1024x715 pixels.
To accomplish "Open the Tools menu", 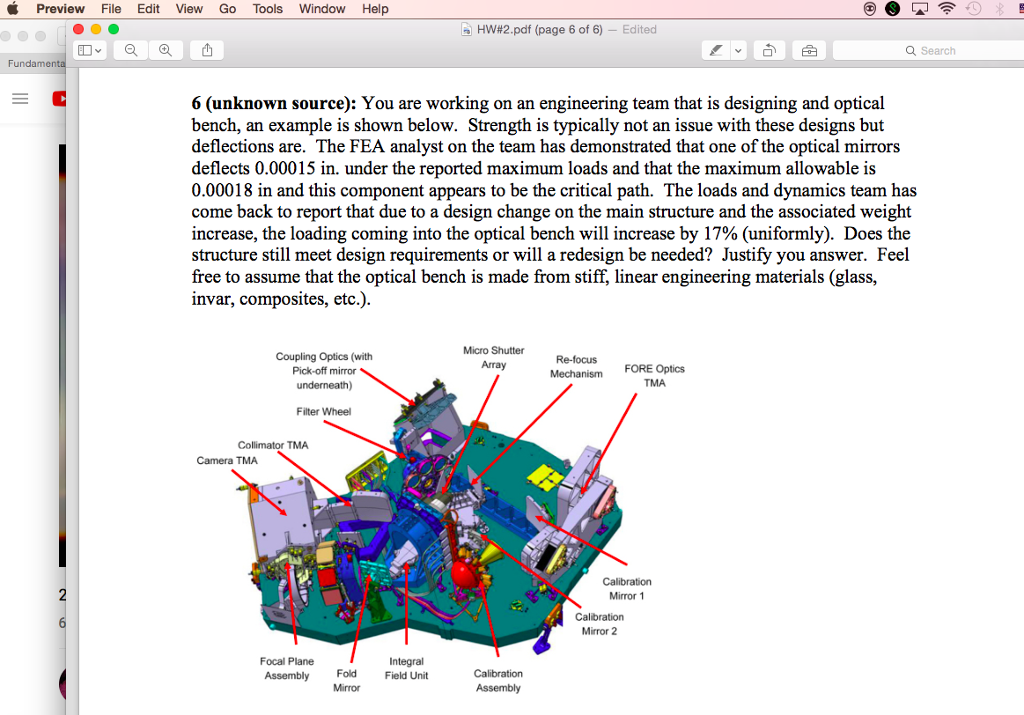I will (x=268, y=8).
